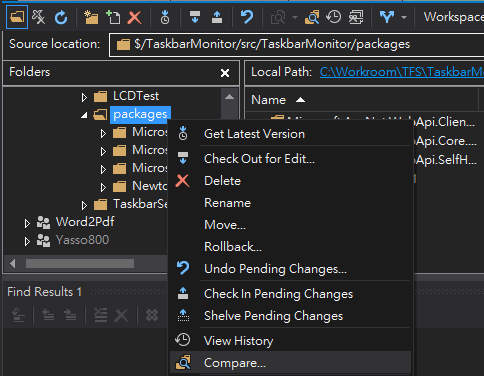The height and width of the screenshot is (376, 484).
Task: Click the Compare toolbar icon
Action: (x=312, y=17)
